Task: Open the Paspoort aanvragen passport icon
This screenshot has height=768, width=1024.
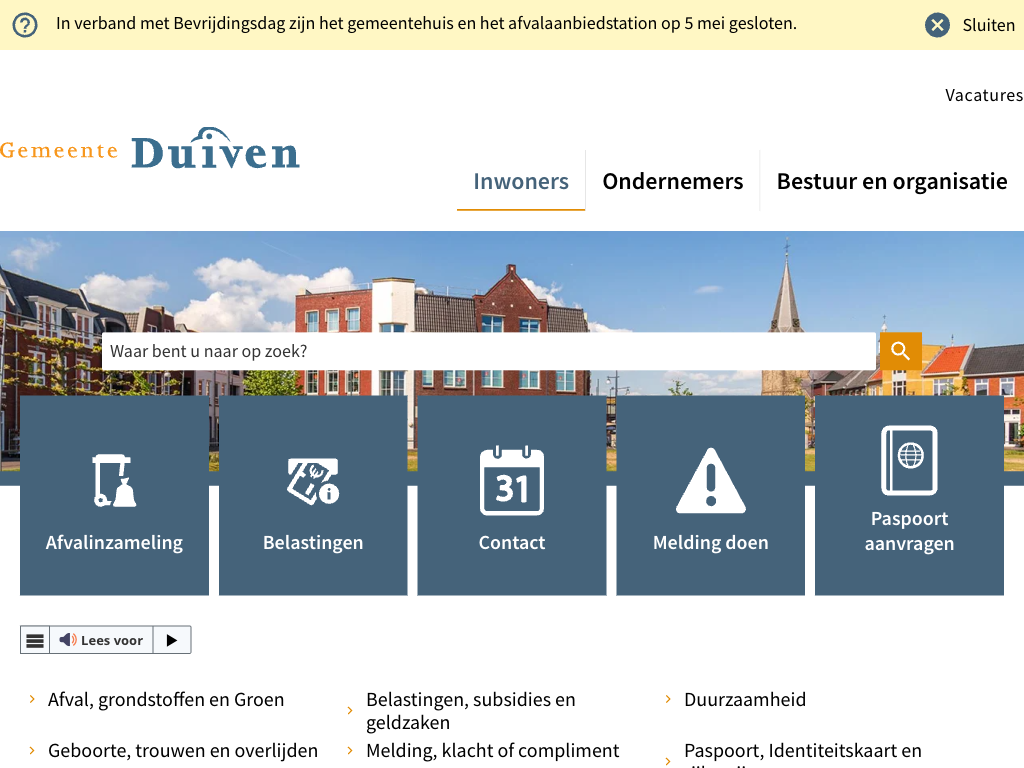Action: pos(909,460)
